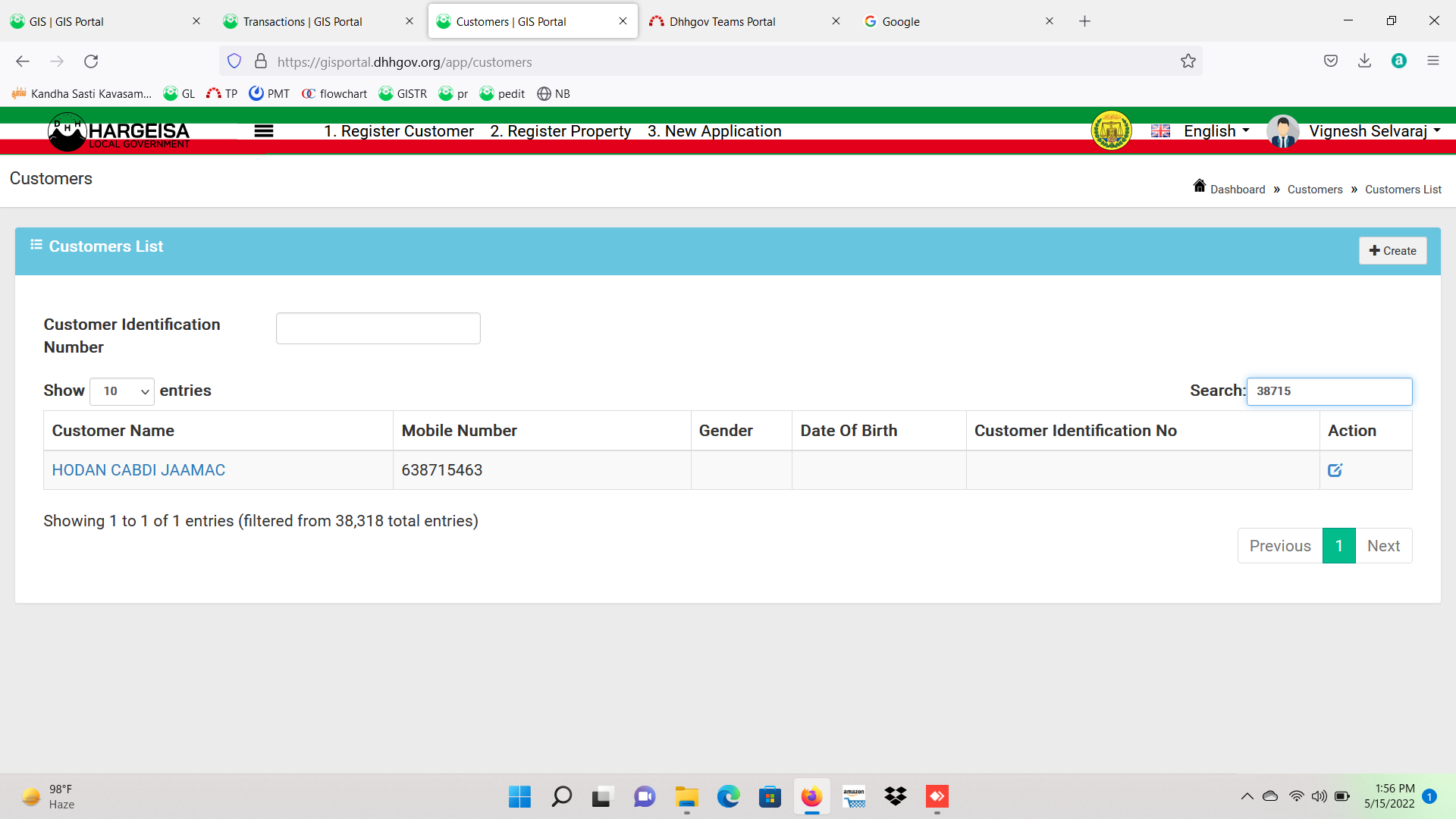Open the HODAN CABDI JAAMAC customer link
Screen dimensions: 1456x819
coord(139,470)
